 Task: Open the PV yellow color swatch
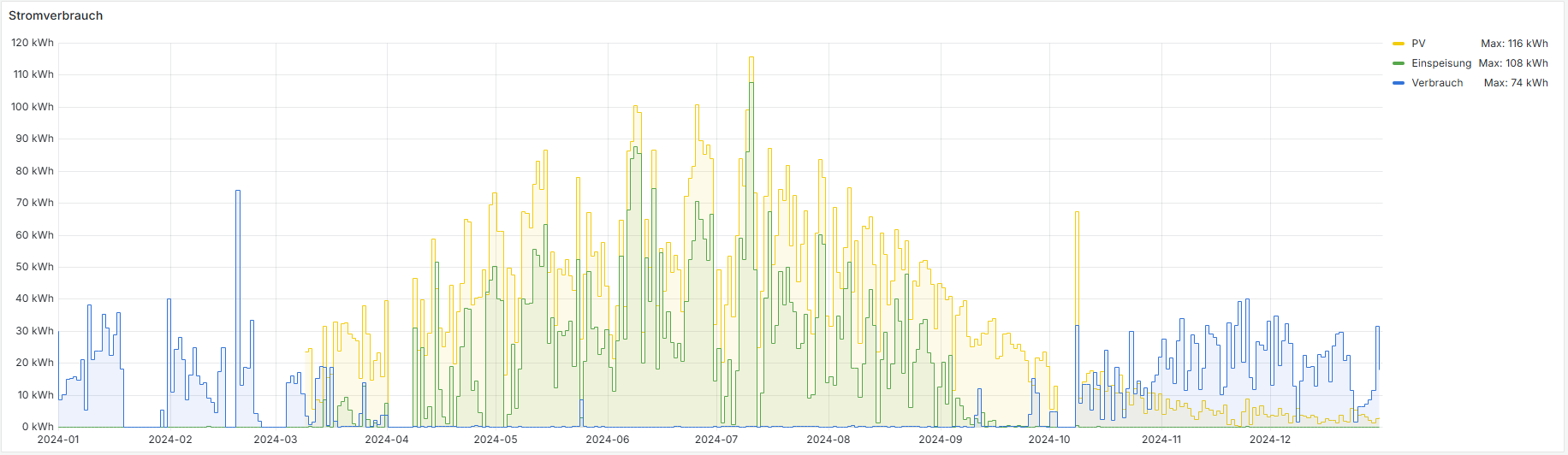coord(1399,44)
